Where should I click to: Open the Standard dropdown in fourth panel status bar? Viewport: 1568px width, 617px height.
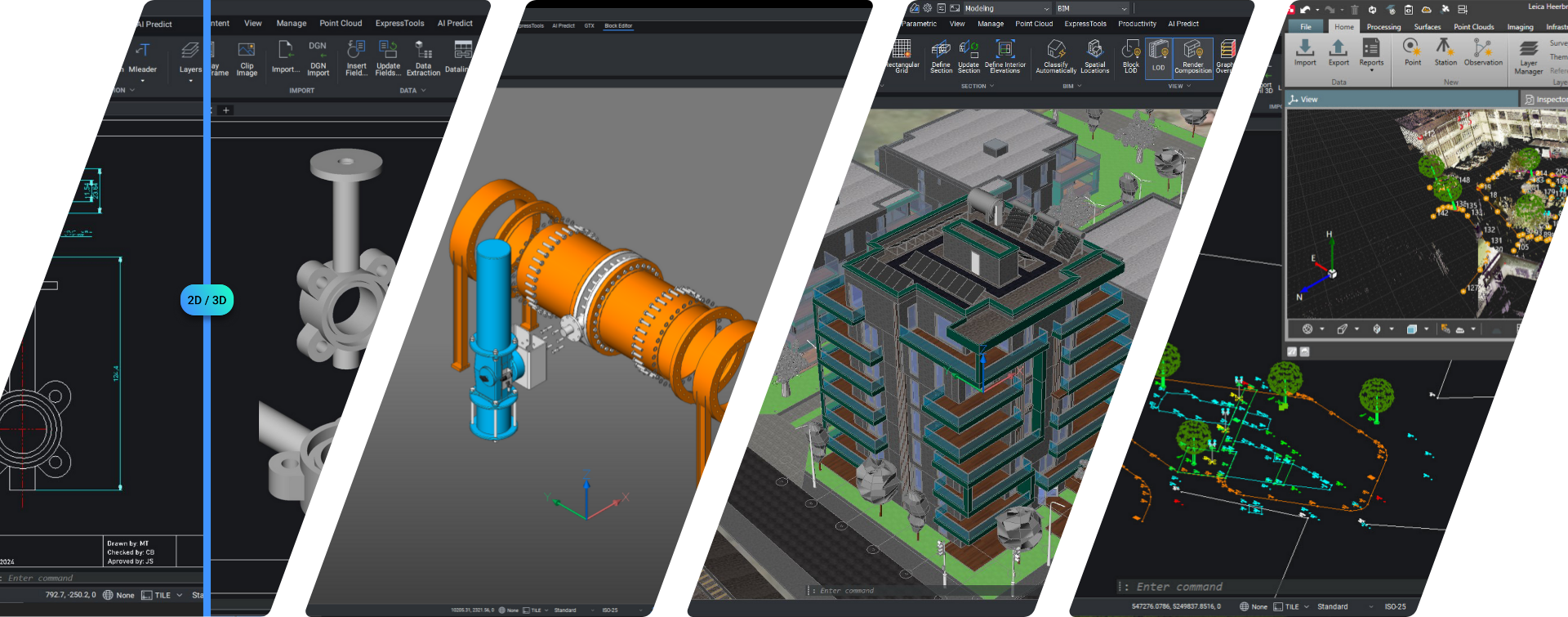[1344, 606]
